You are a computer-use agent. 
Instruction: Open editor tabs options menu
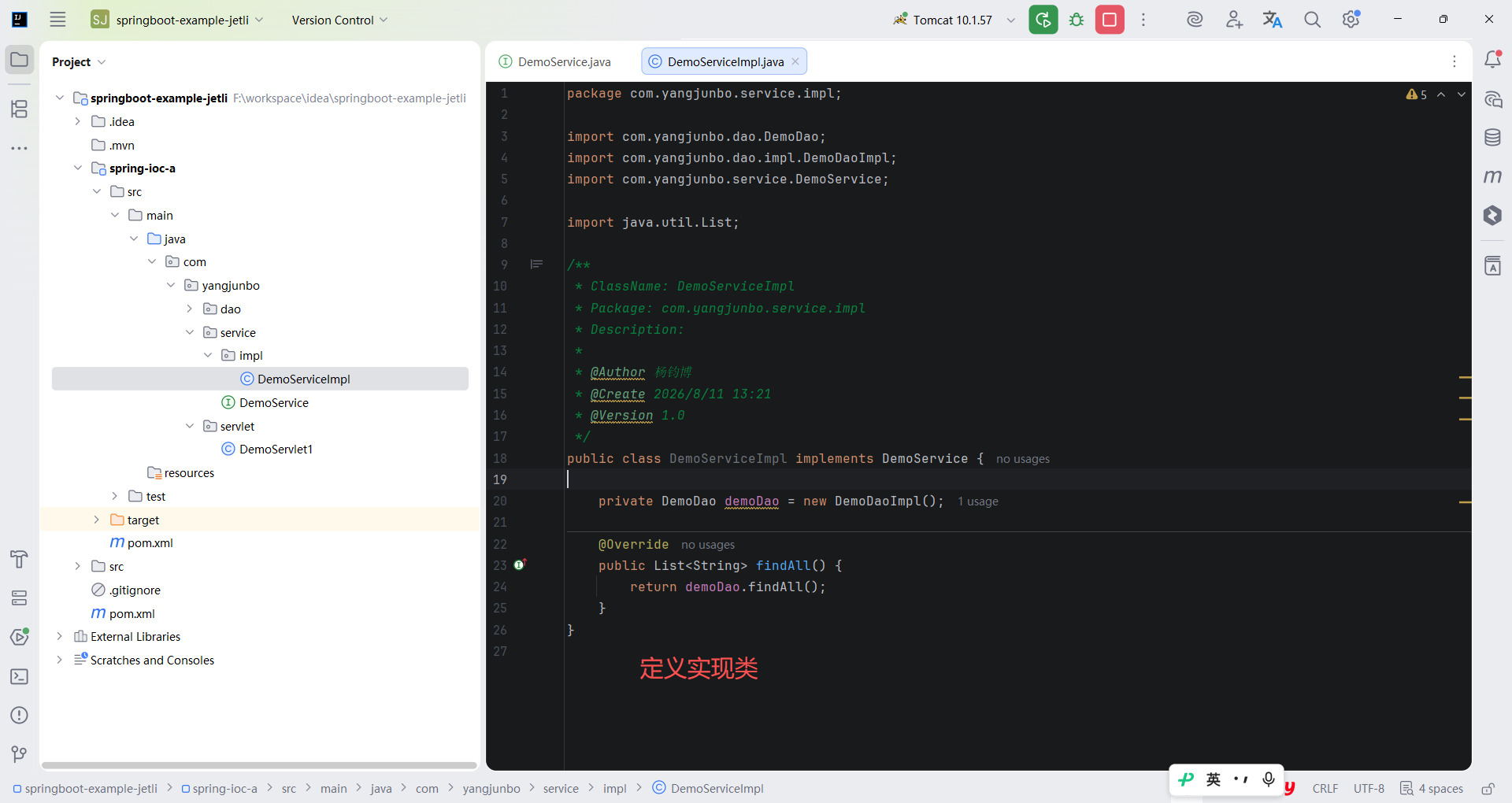(x=1455, y=61)
